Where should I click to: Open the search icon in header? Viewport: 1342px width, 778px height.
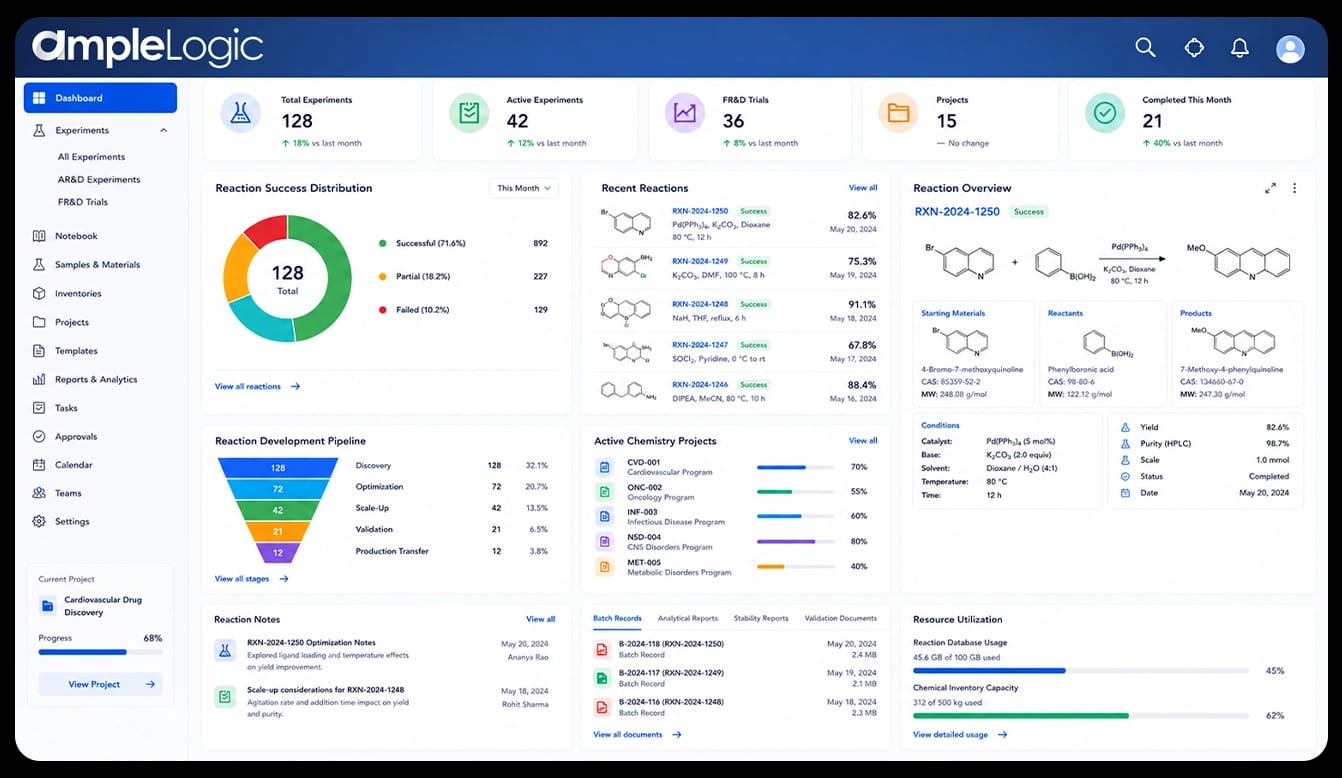click(1145, 47)
